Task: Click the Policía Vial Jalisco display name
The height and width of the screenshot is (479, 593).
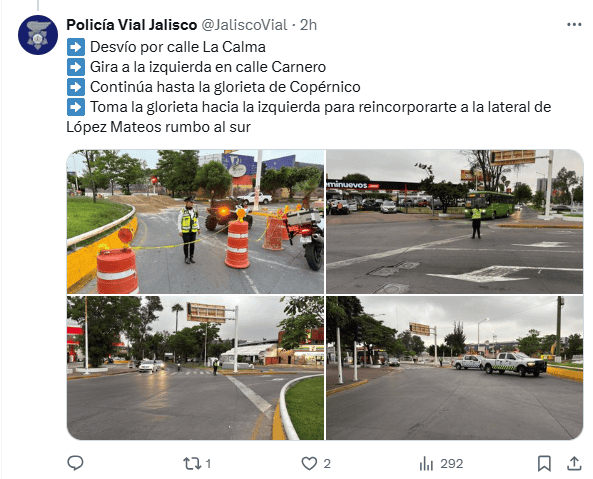Action: click(132, 25)
